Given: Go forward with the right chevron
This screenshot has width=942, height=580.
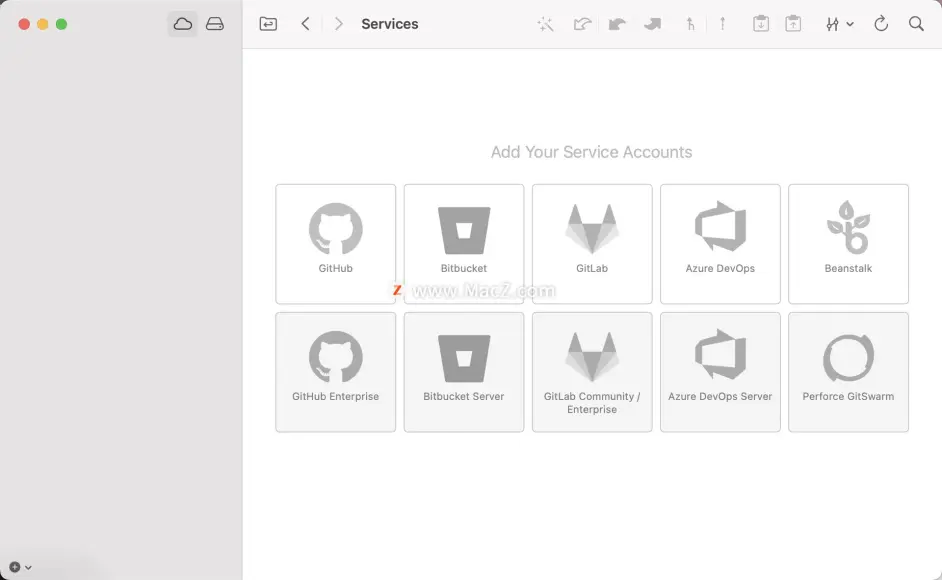Looking at the screenshot, I should pyautogui.click(x=339, y=24).
